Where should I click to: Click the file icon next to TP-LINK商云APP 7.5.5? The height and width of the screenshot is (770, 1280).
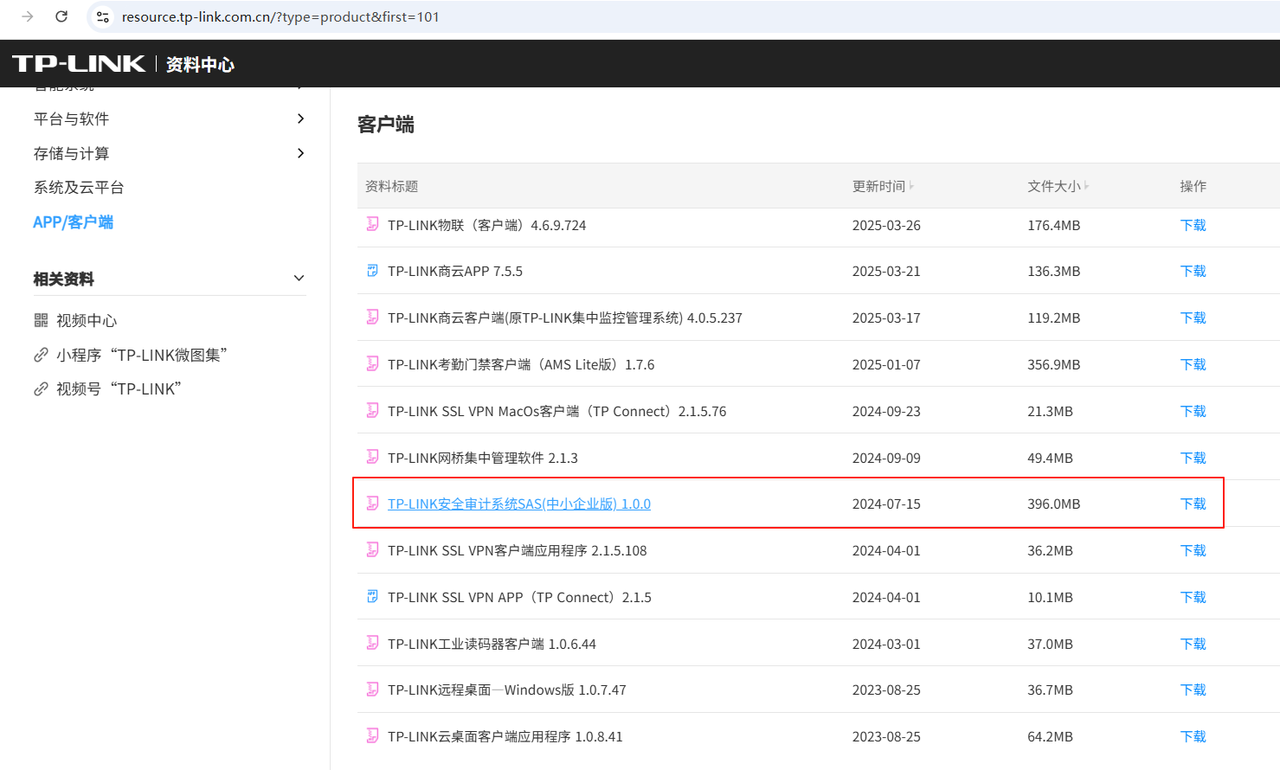click(x=371, y=270)
